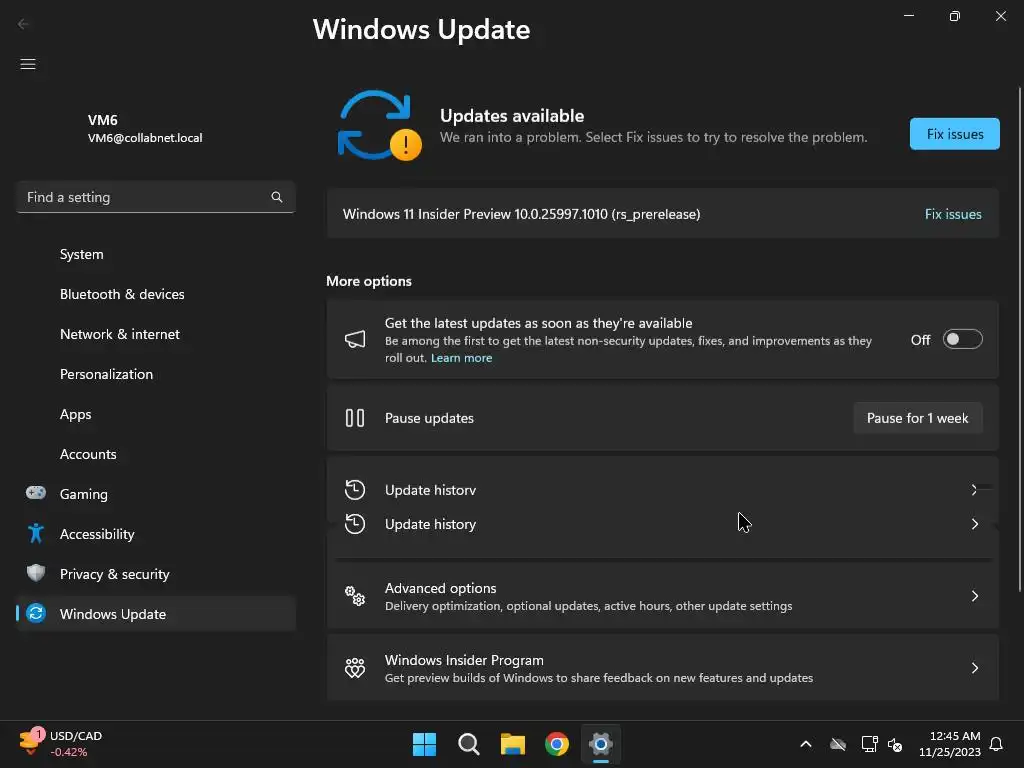
Task: Click the Windows Update sync icon in sidebar
Action: [x=36, y=613]
